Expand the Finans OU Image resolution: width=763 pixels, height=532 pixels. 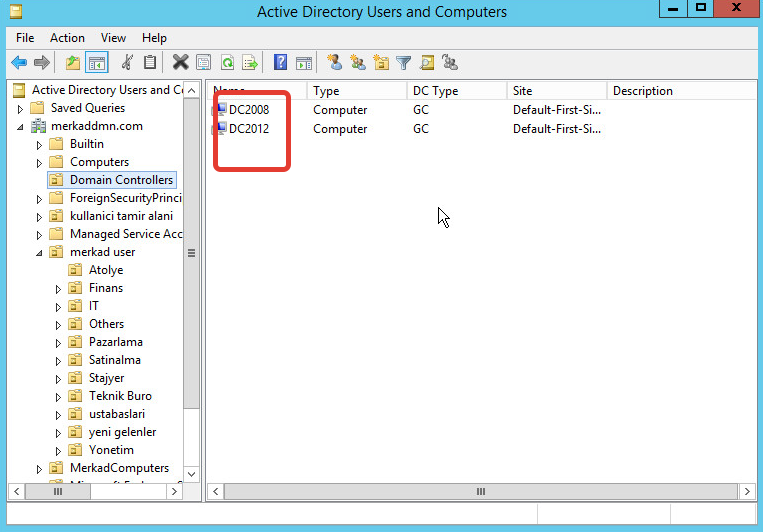click(x=58, y=289)
